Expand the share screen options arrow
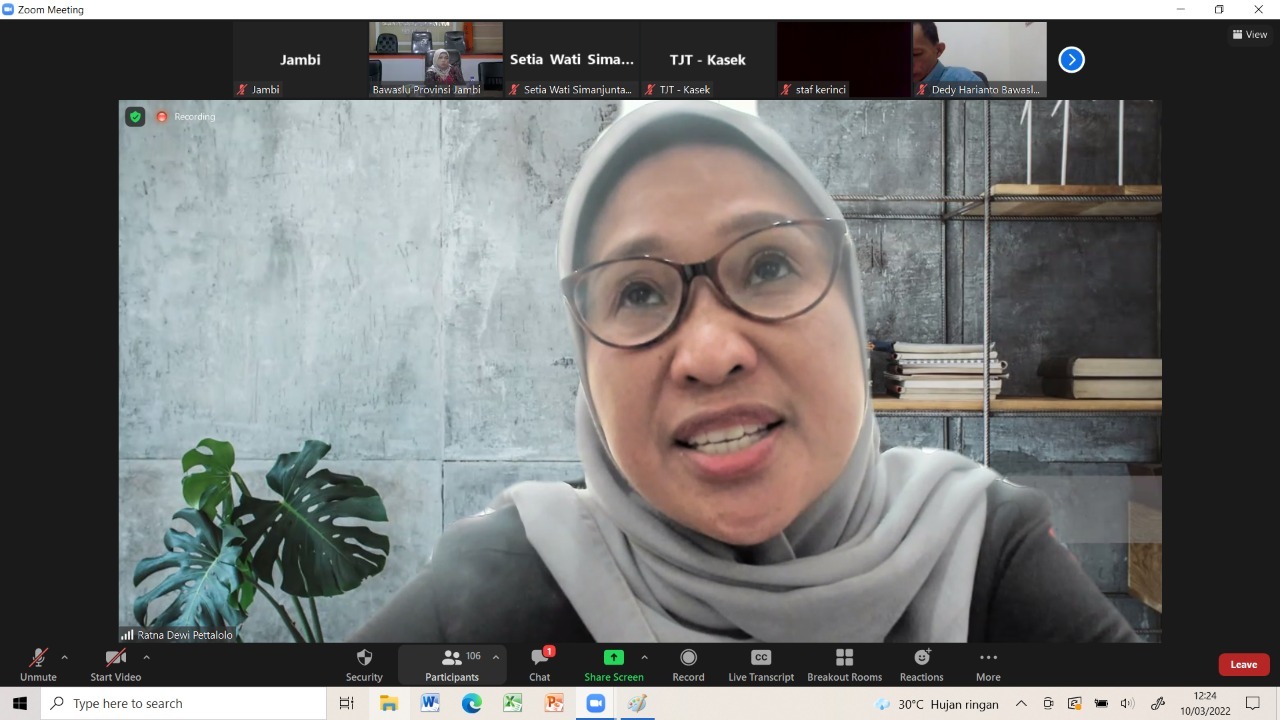Screen dimensions: 1280x720 click(x=644, y=657)
